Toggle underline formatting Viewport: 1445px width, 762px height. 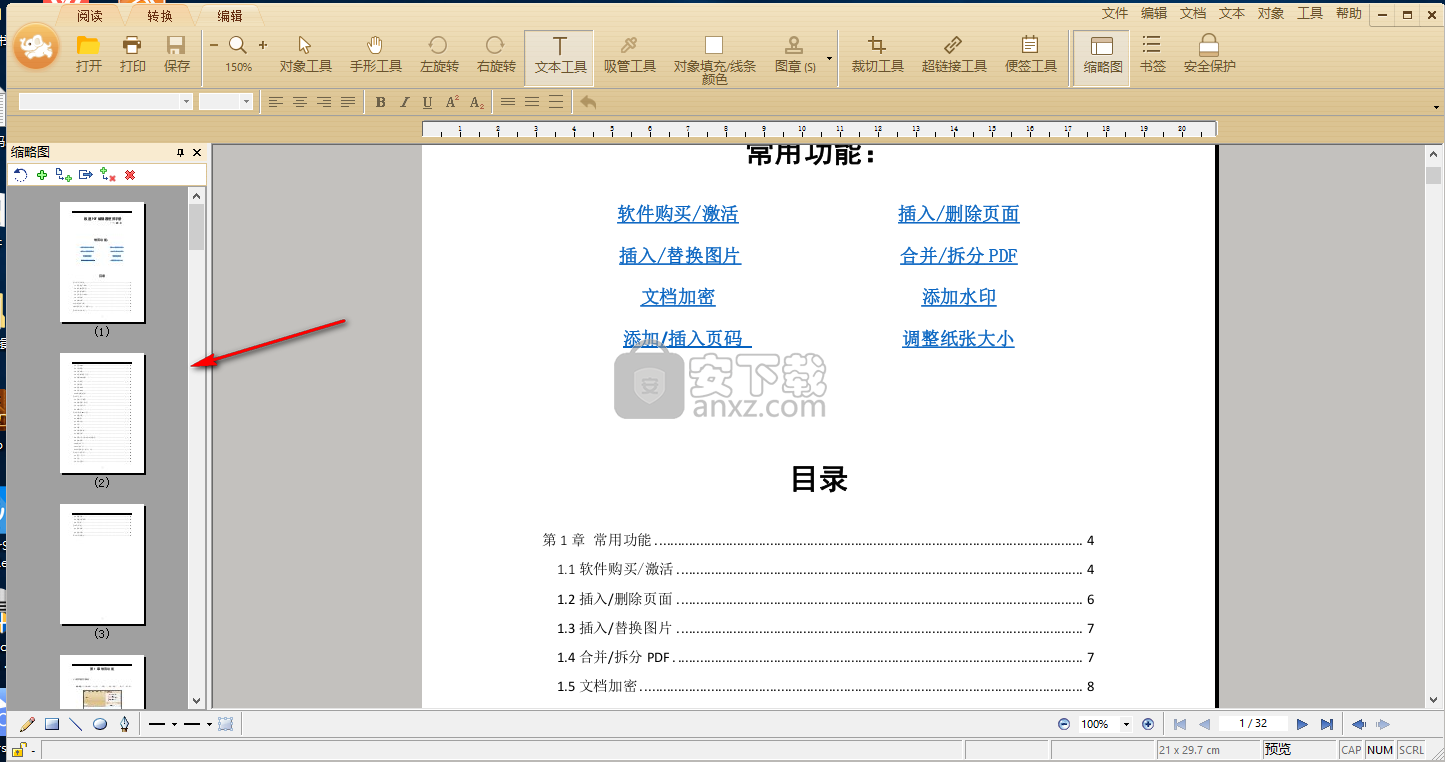click(x=427, y=102)
